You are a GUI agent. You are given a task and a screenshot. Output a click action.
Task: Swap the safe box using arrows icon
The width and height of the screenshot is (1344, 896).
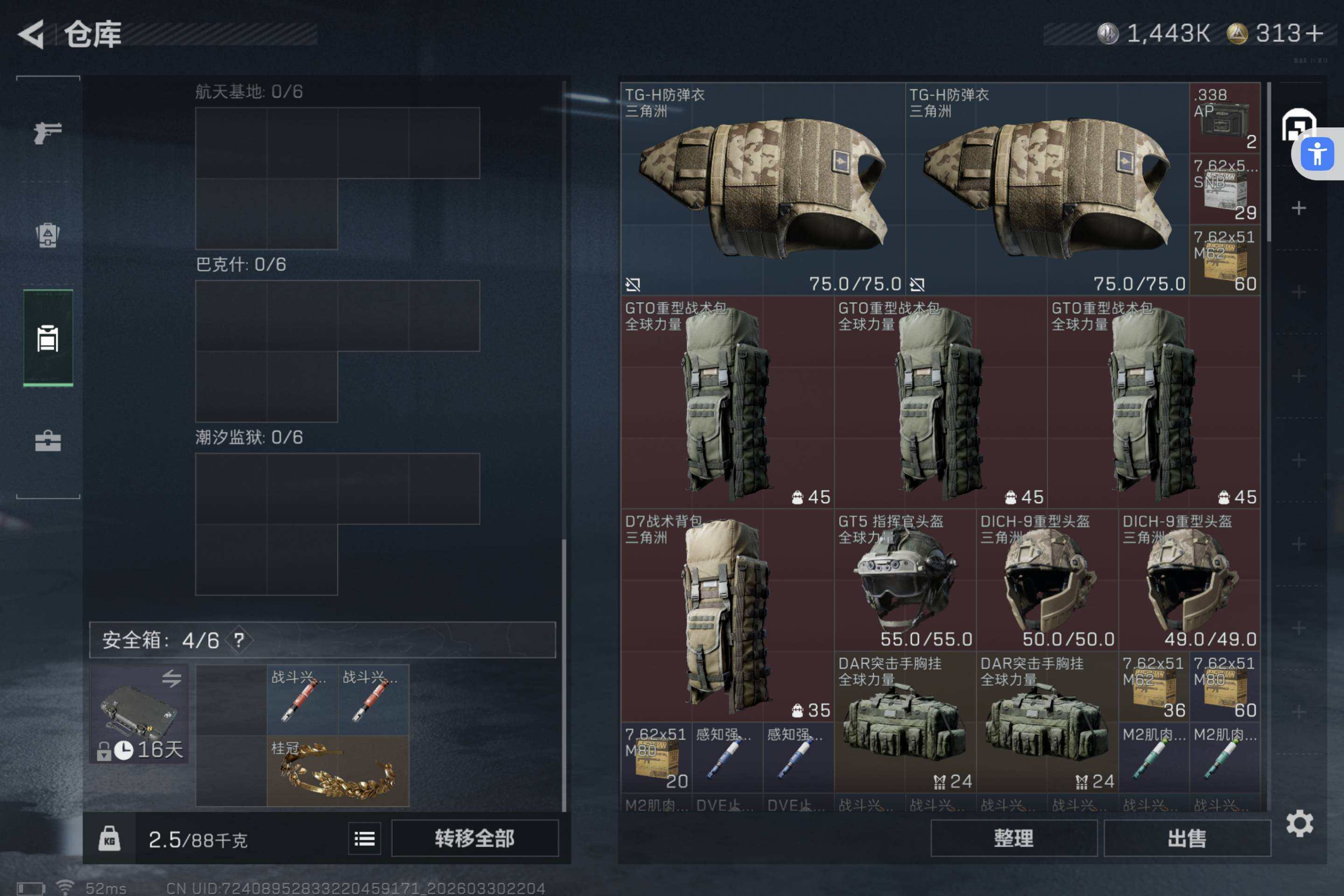pyautogui.click(x=171, y=678)
